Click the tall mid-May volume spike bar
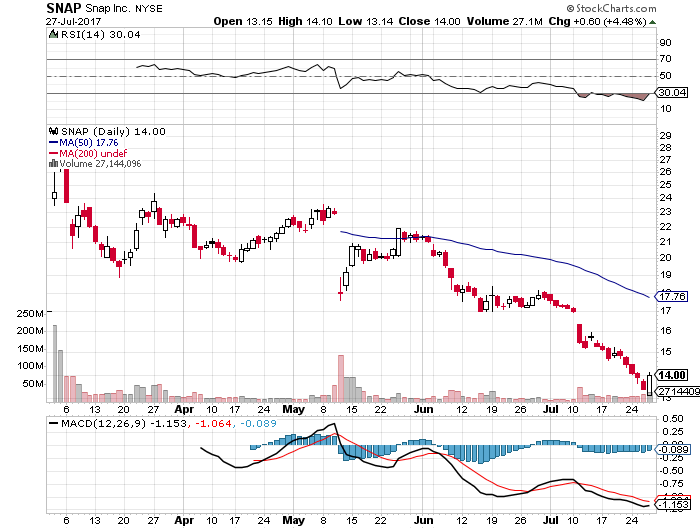Screen dimensions: 700x528 pyautogui.click(x=341, y=377)
